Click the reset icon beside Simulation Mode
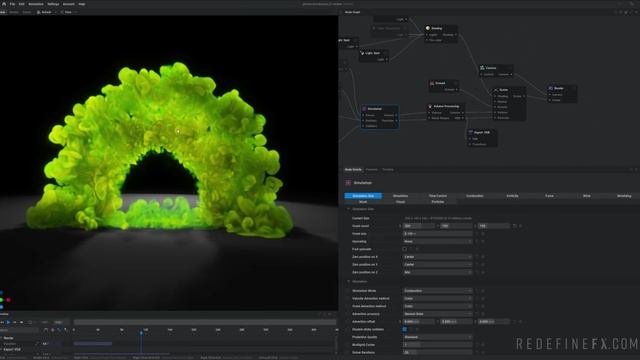This screenshot has height=360, width=640. tap(477, 291)
